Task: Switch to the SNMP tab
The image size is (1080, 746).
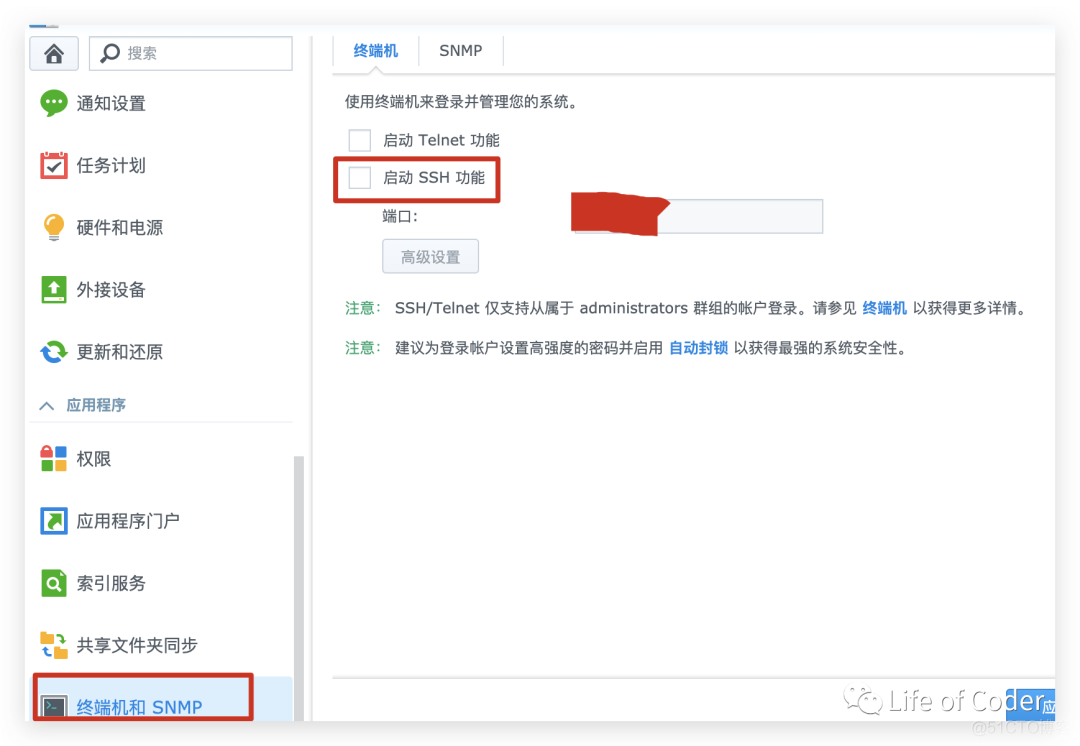Action: tap(460, 51)
